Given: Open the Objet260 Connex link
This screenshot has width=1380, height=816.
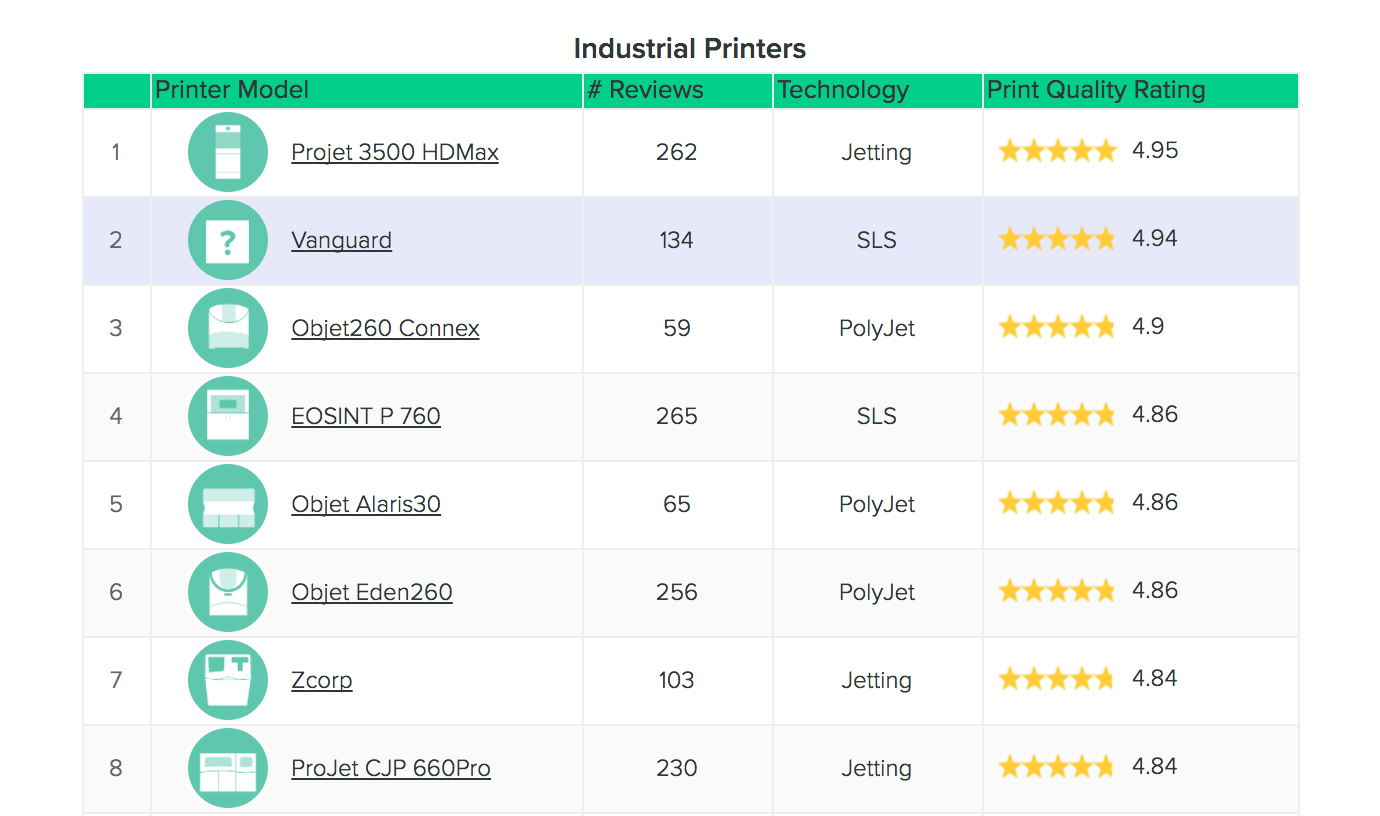Looking at the screenshot, I should click(385, 328).
